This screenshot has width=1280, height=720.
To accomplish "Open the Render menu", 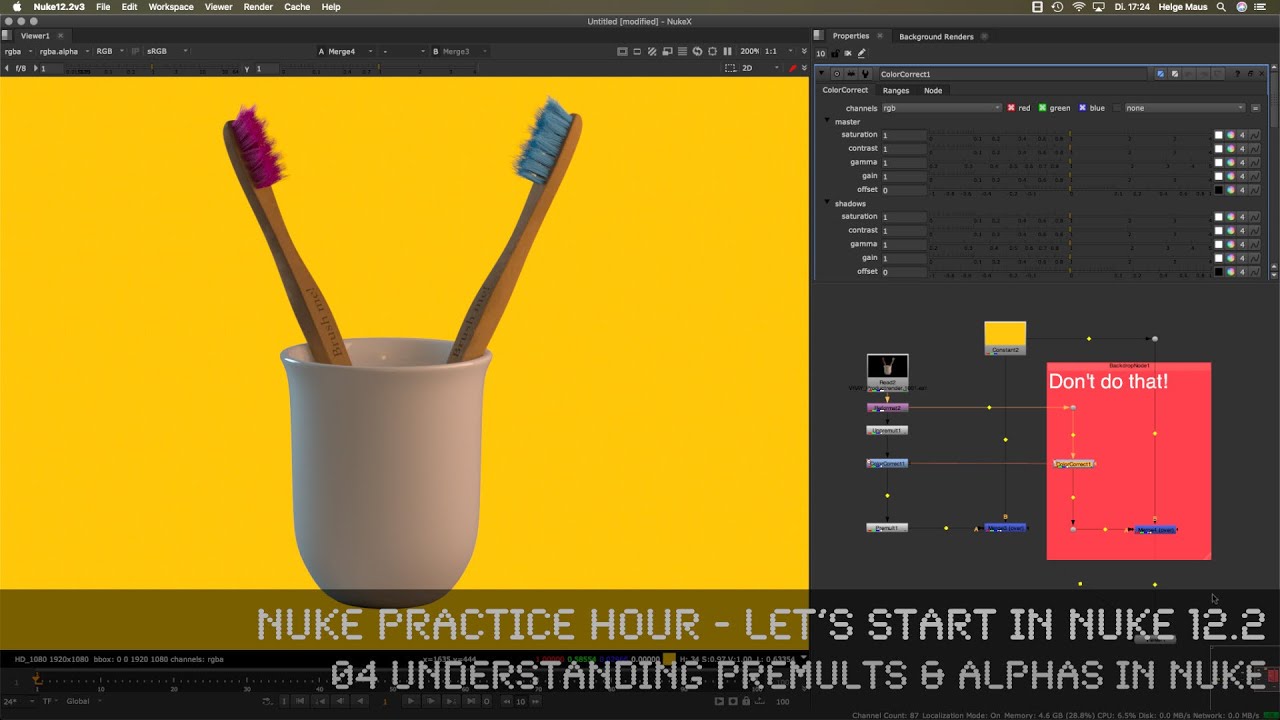I will 258,7.
